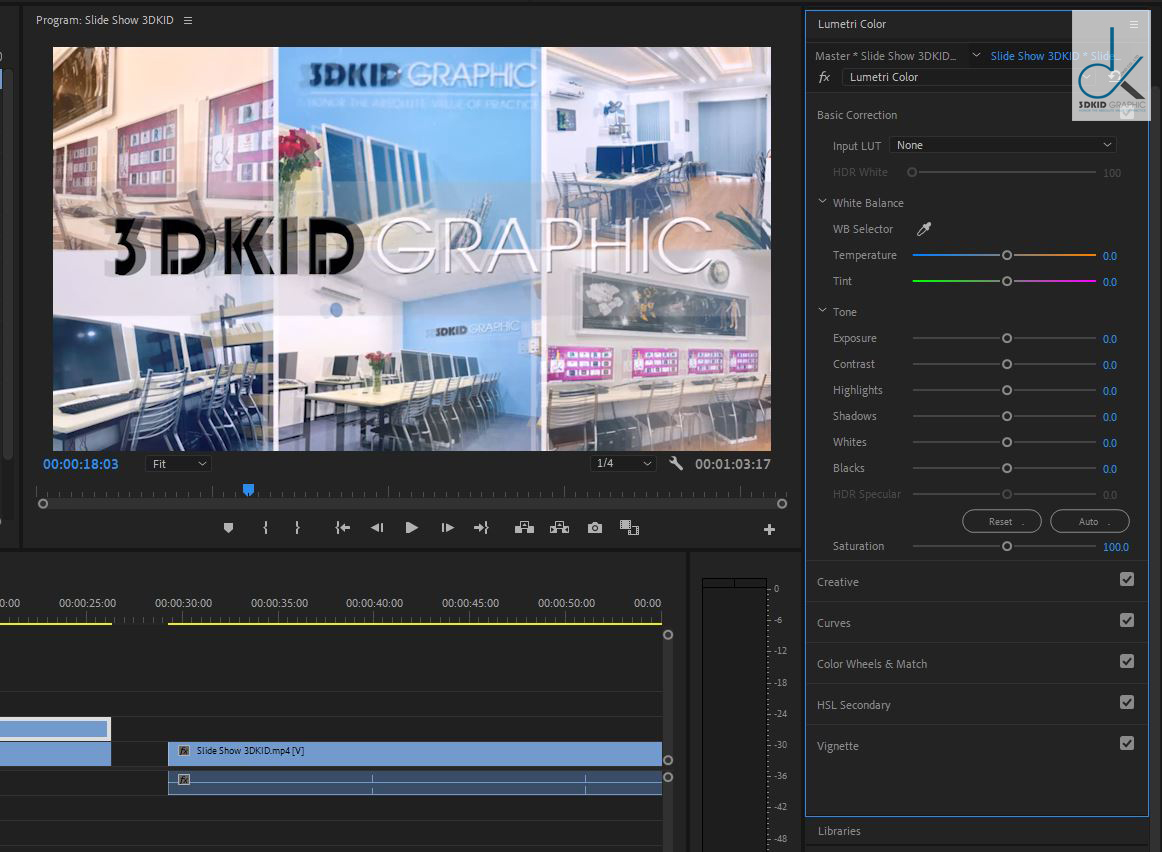
Task: Export frame with camera icon
Action: [594, 527]
